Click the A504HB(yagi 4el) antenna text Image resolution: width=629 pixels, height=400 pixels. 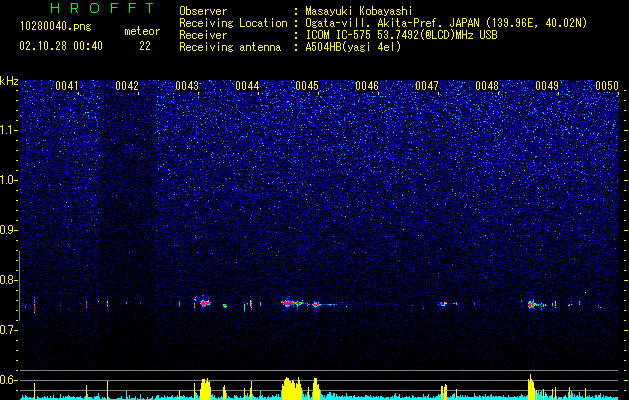point(353,47)
